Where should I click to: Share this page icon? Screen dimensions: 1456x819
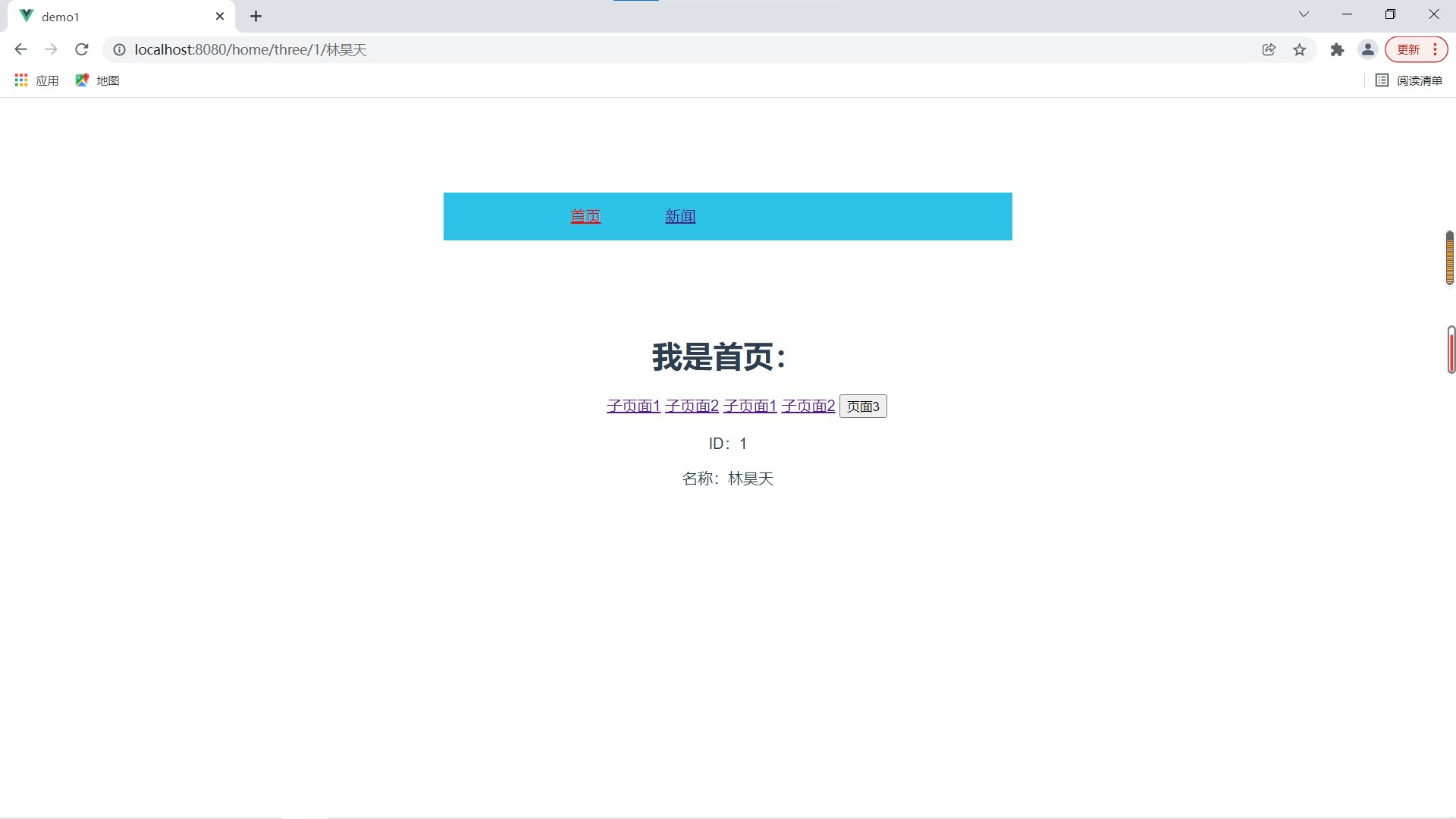(x=1269, y=49)
